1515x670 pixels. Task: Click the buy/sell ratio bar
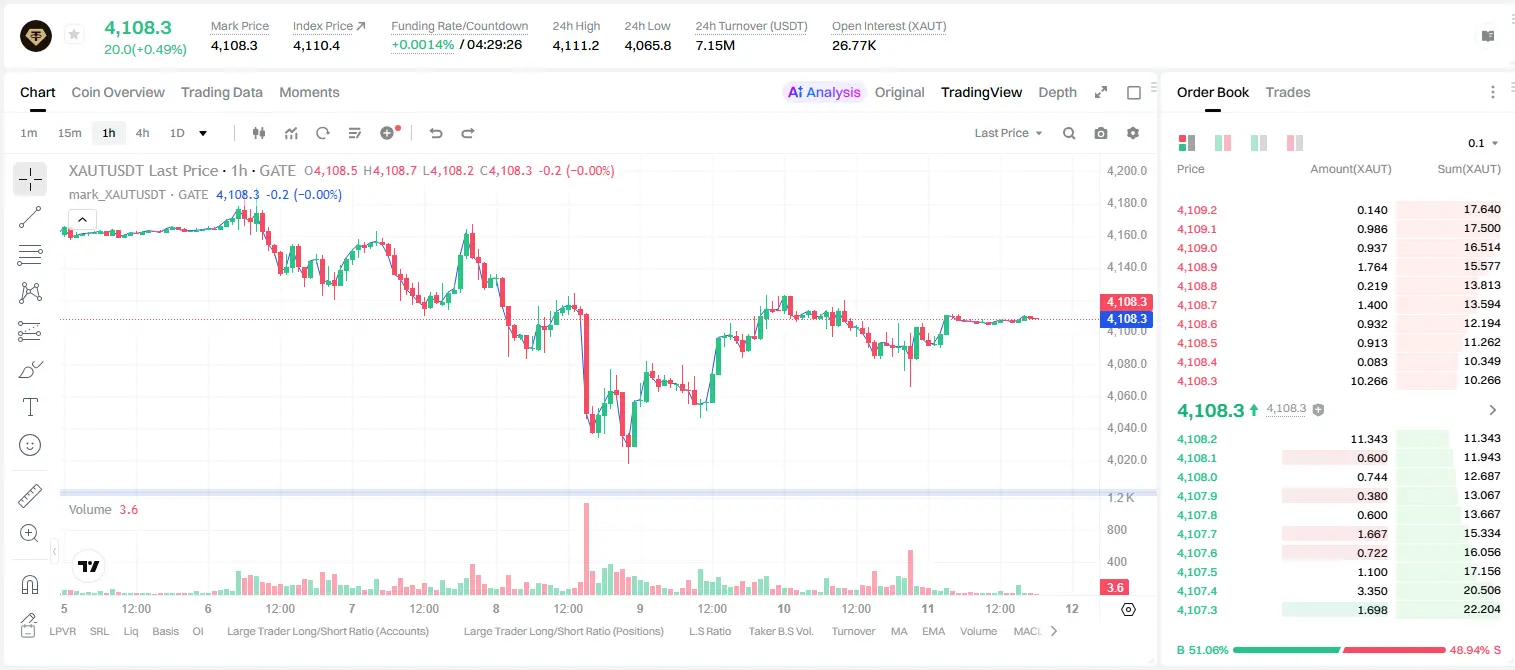(1339, 650)
